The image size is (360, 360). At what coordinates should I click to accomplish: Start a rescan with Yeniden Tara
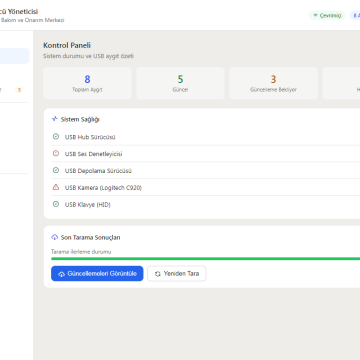[x=177, y=273]
